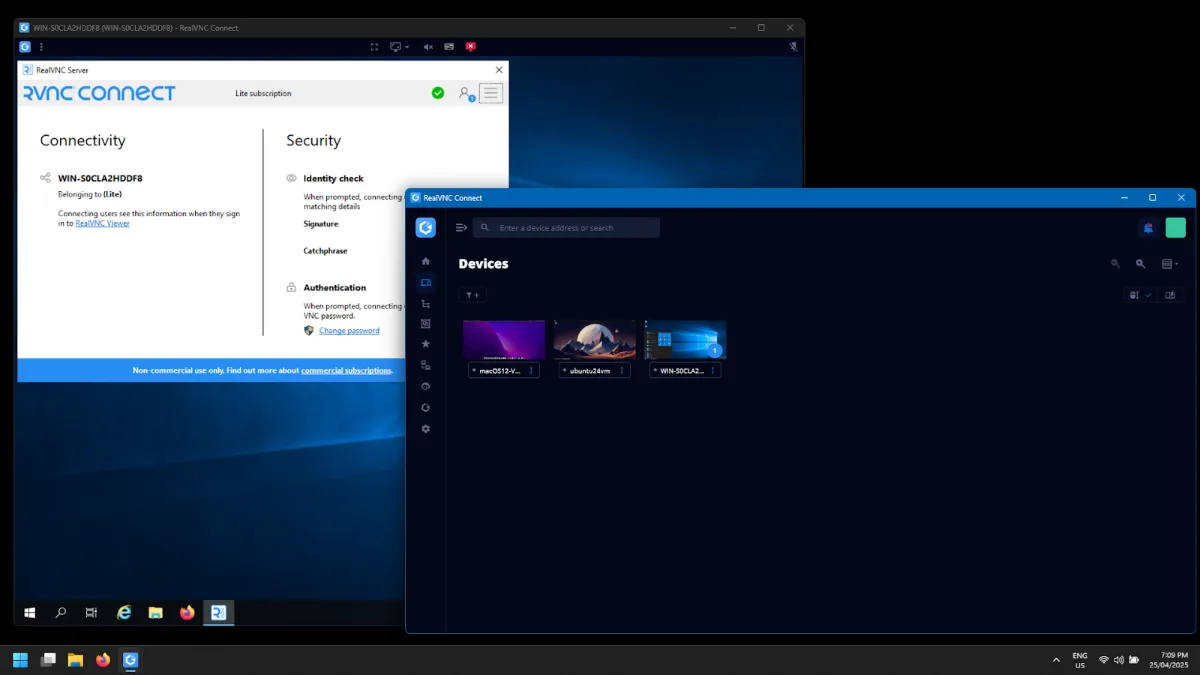Open the ubuntu24vm device thumbnail

click(x=595, y=340)
